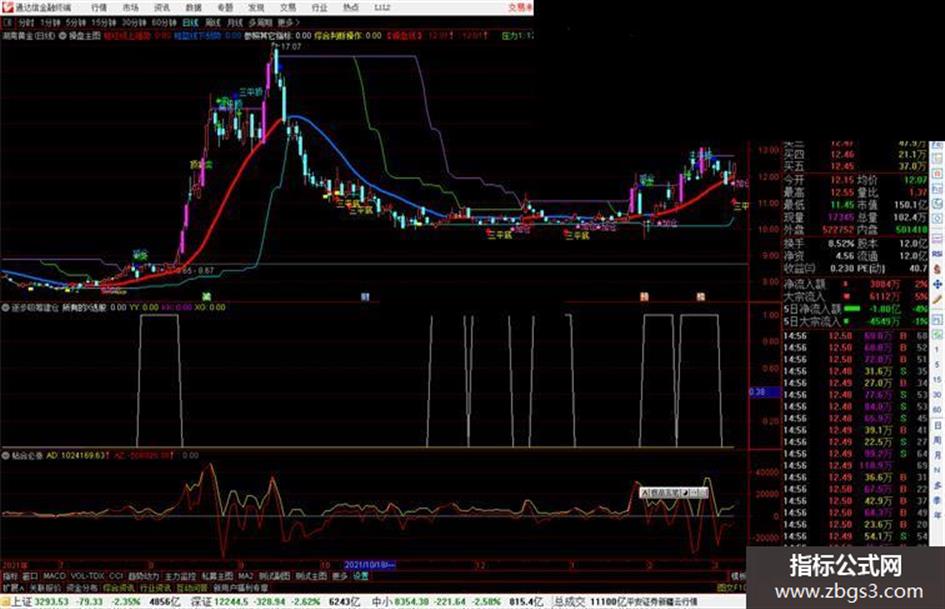Select the 日线 daily period tab
This screenshot has width=945, height=609.
coord(190,22)
